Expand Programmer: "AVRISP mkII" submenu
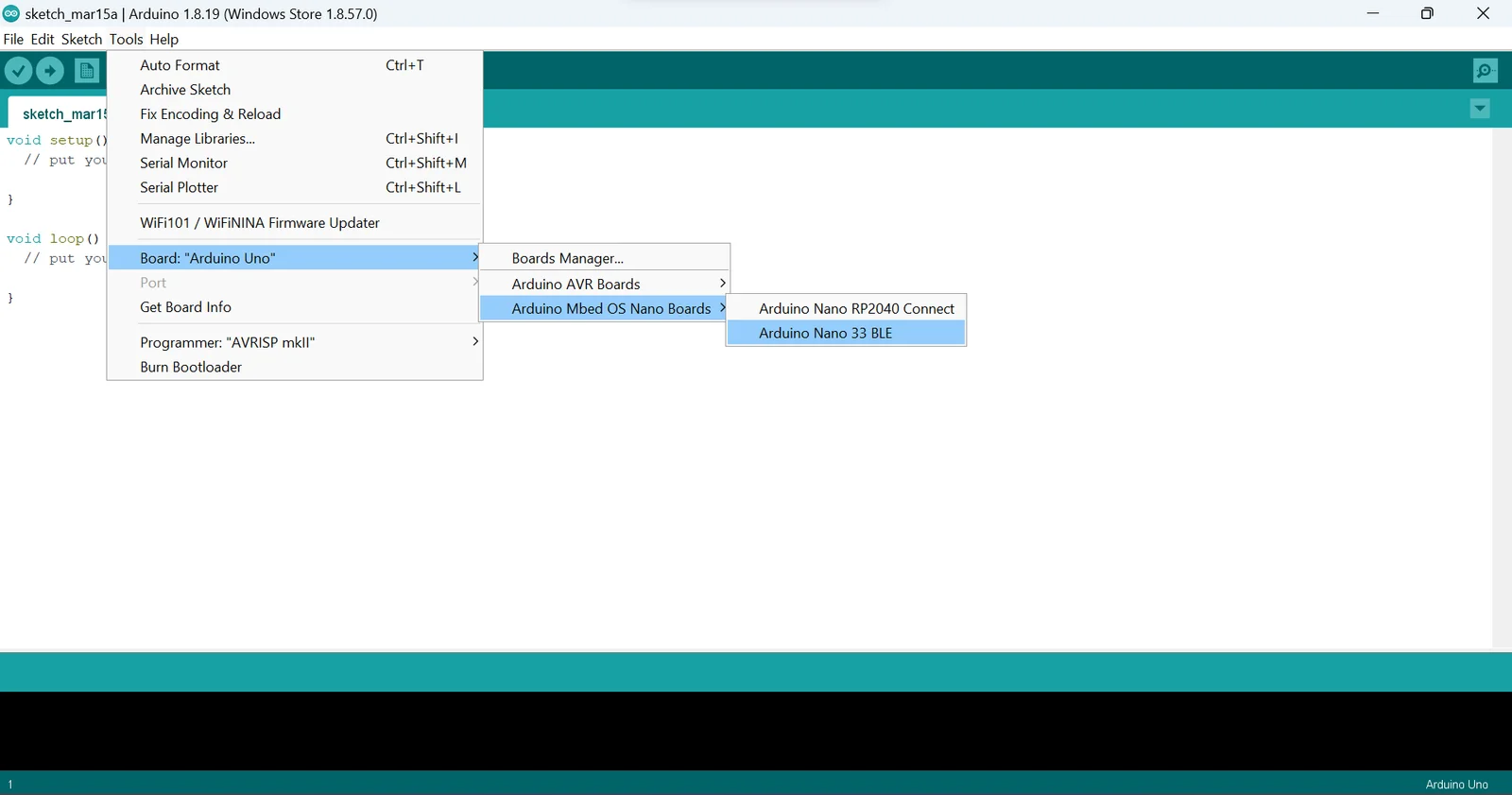Screen dimensions: 1512x795 (295, 342)
